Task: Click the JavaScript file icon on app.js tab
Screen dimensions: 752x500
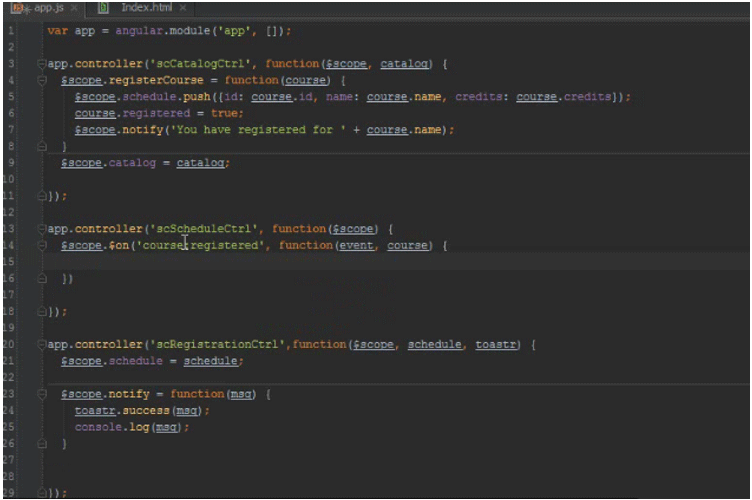Action: coord(17,8)
